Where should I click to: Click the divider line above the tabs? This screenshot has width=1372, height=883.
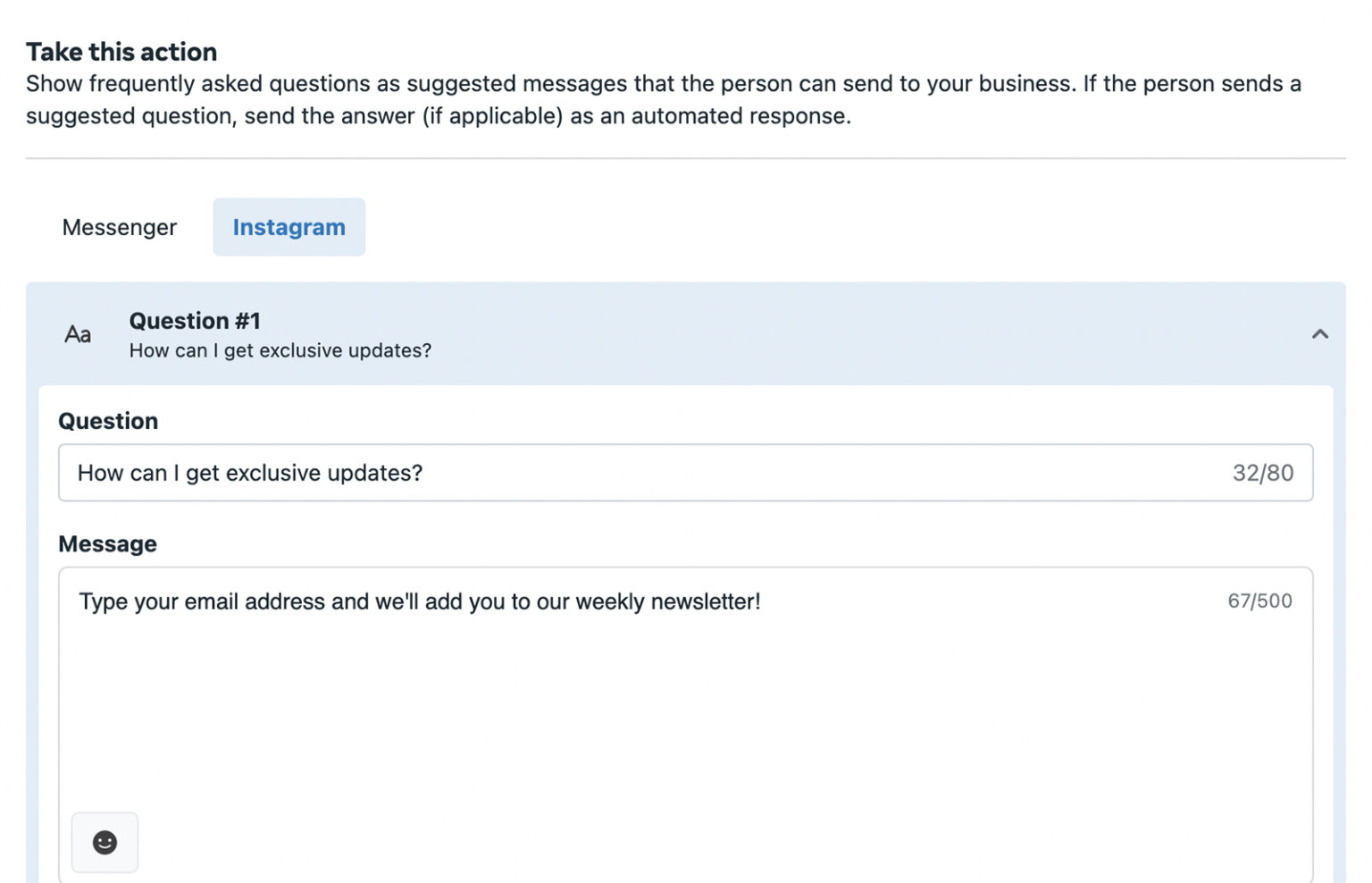(685, 159)
